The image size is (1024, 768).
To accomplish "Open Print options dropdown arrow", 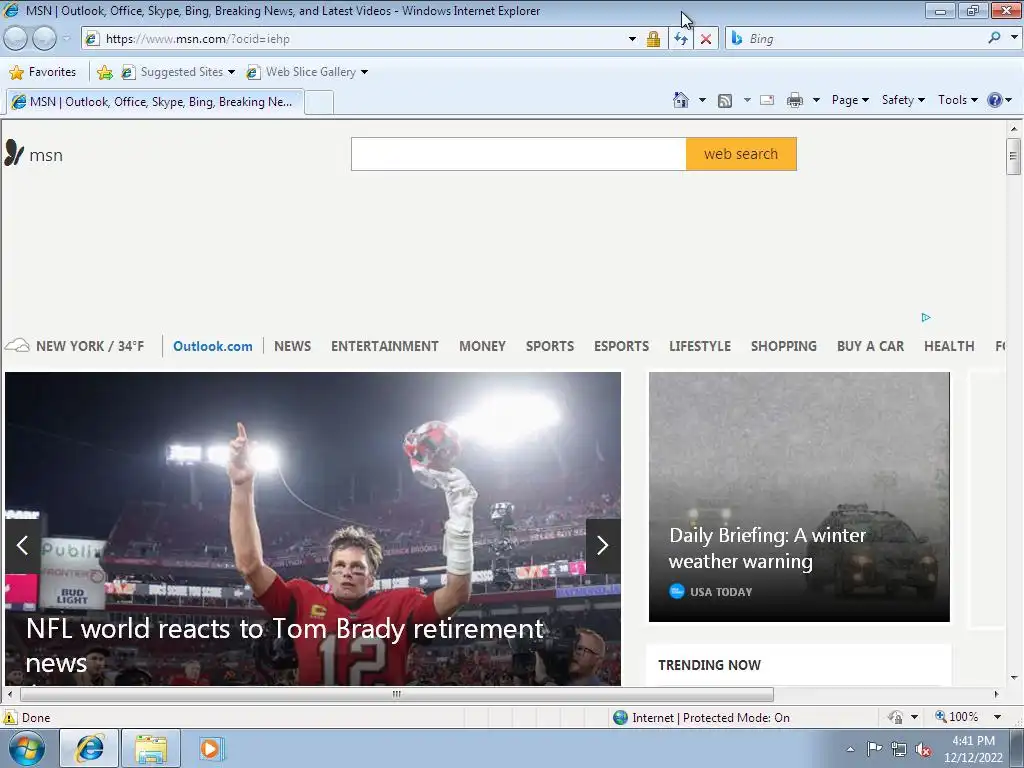I will [x=816, y=100].
